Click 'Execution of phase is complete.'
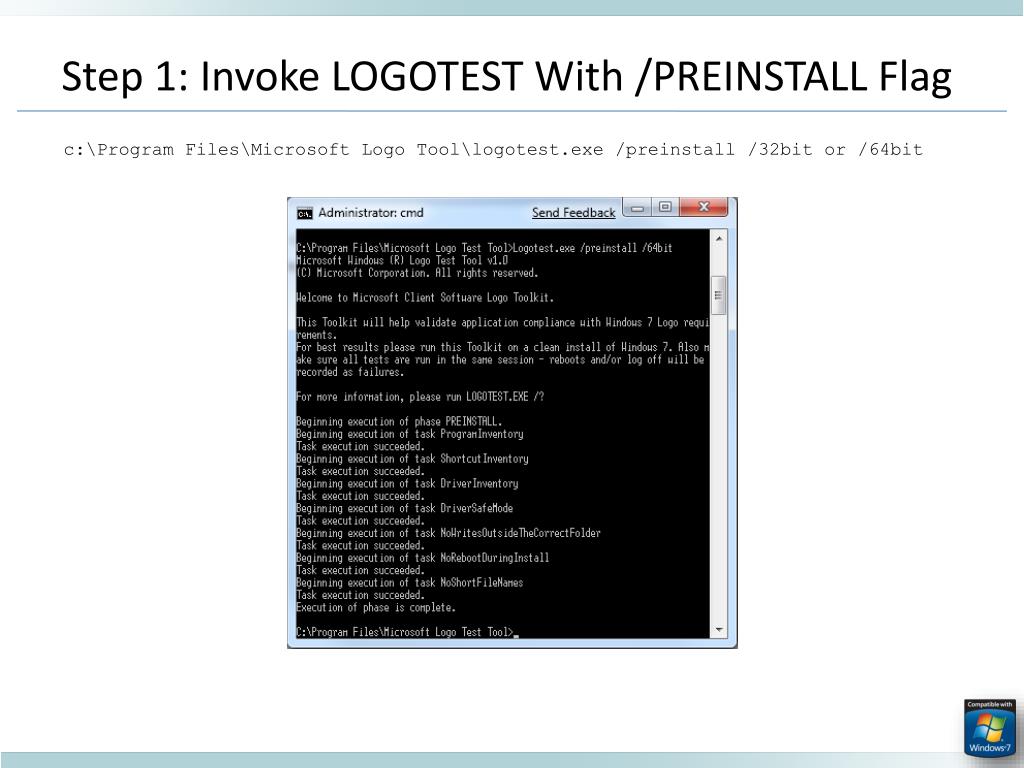Image resolution: width=1024 pixels, height=768 pixels. 376,608
